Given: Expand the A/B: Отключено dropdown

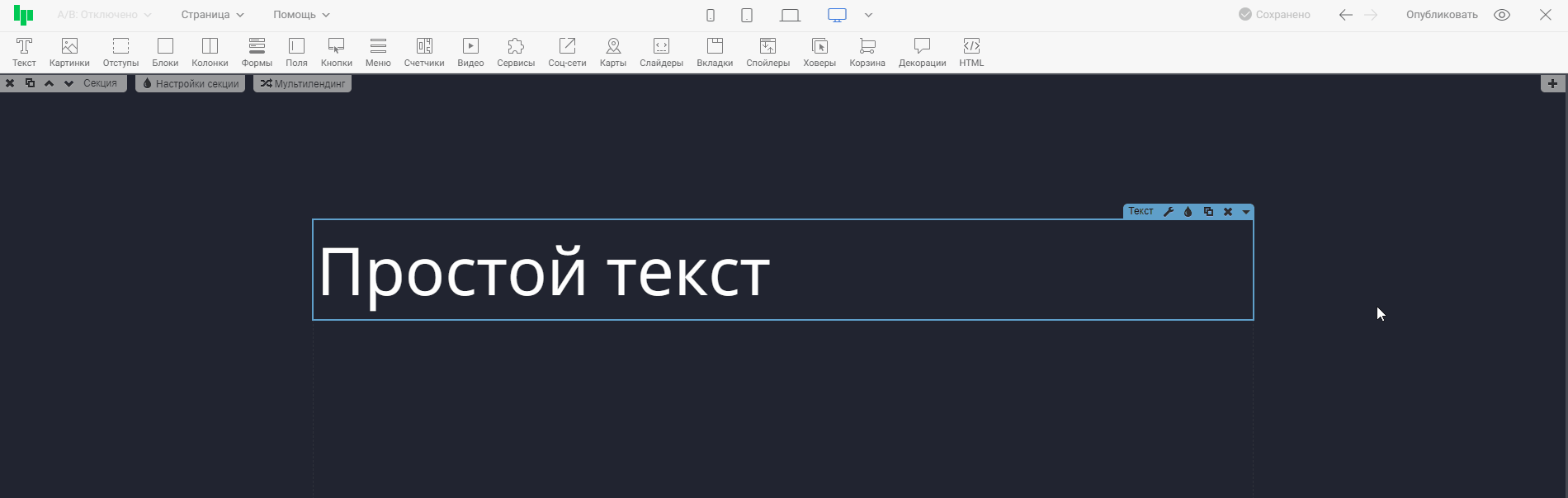Looking at the screenshot, I should (104, 15).
